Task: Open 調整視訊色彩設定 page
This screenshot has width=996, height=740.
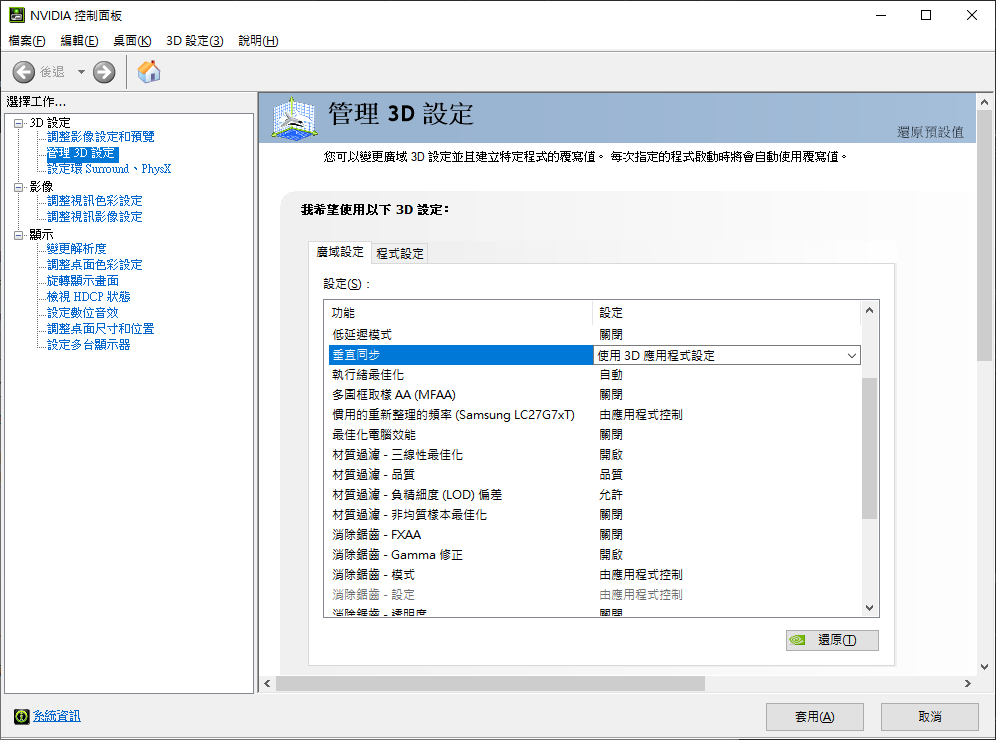Action: pyautogui.click(x=95, y=201)
